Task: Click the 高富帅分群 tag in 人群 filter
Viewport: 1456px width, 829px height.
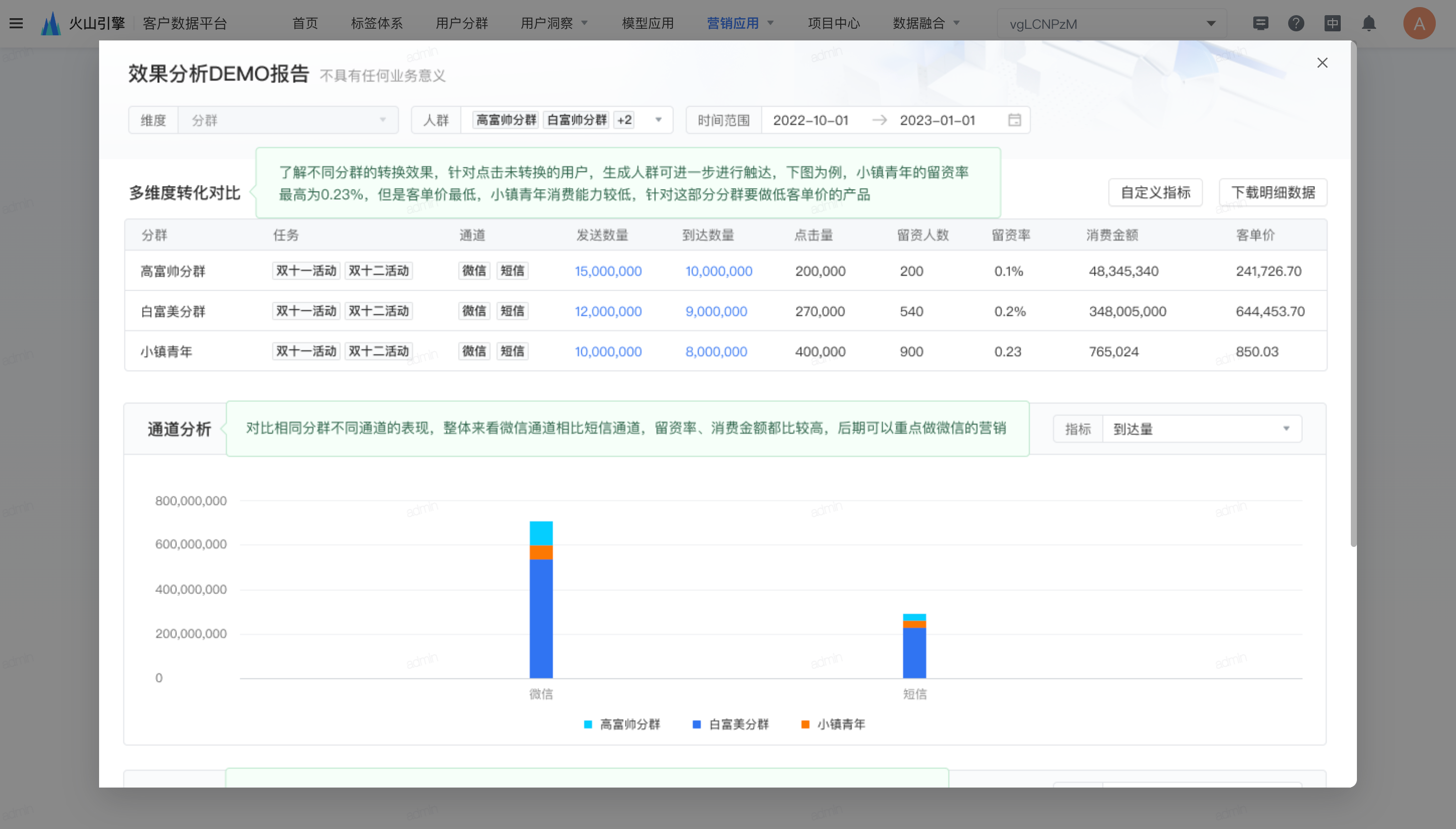Action: coord(506,120)
